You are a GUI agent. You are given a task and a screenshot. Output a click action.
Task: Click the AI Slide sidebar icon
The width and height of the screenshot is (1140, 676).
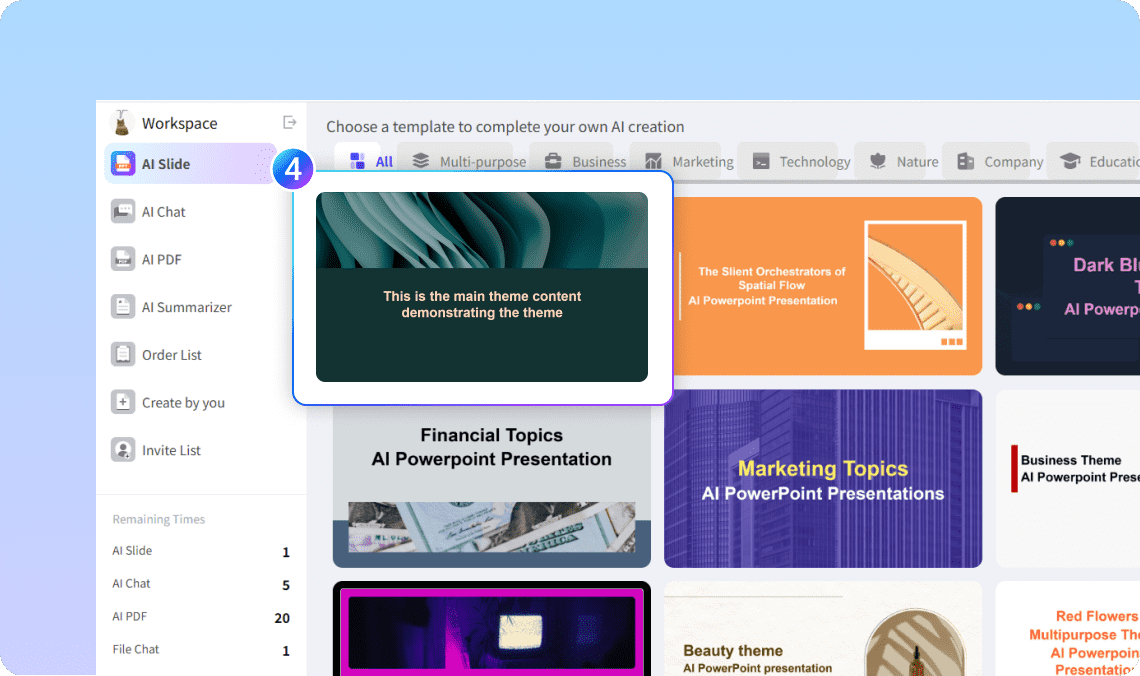(x=123, y=164)
